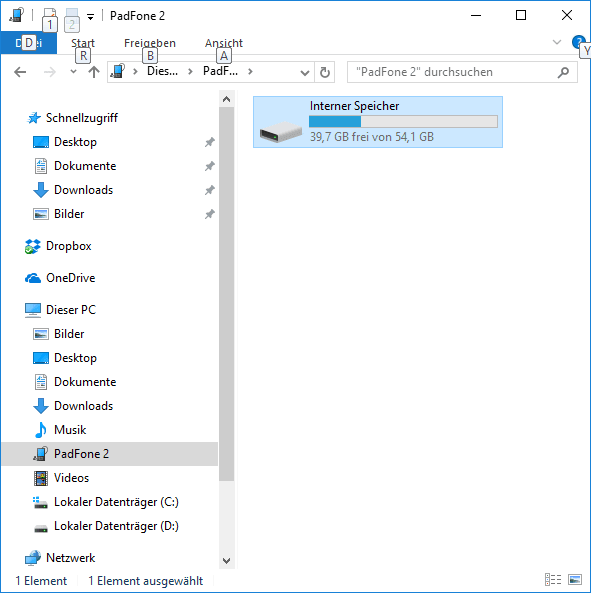
Task: Open the Datei ribbon tab
Action: pyautogui.click(x=29, y=43)
